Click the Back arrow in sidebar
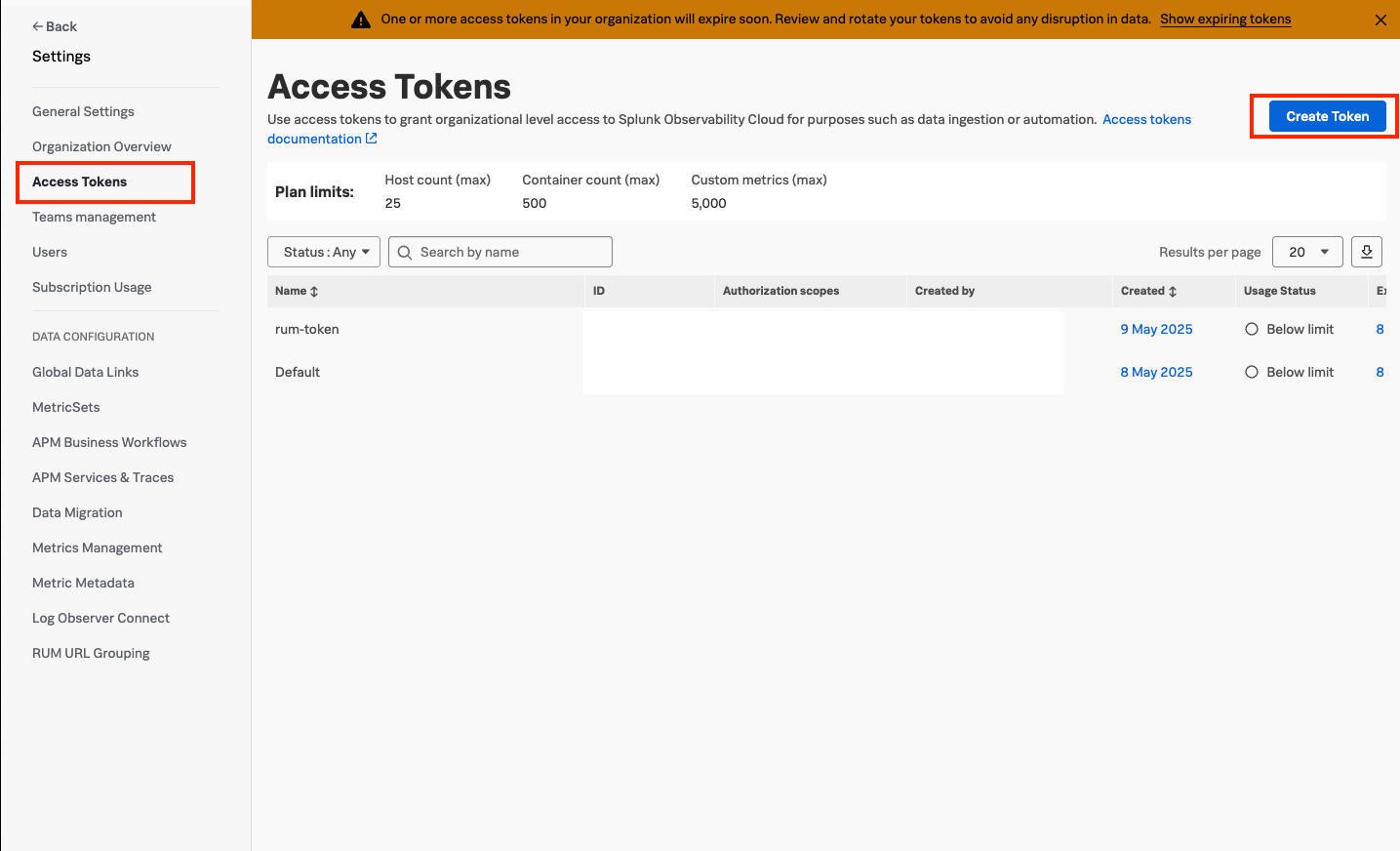1400x851 pixels. tap(37, 26)
